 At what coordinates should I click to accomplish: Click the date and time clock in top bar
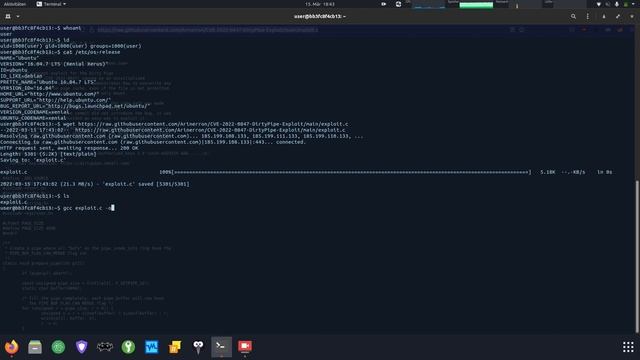[x=320, y=4]
